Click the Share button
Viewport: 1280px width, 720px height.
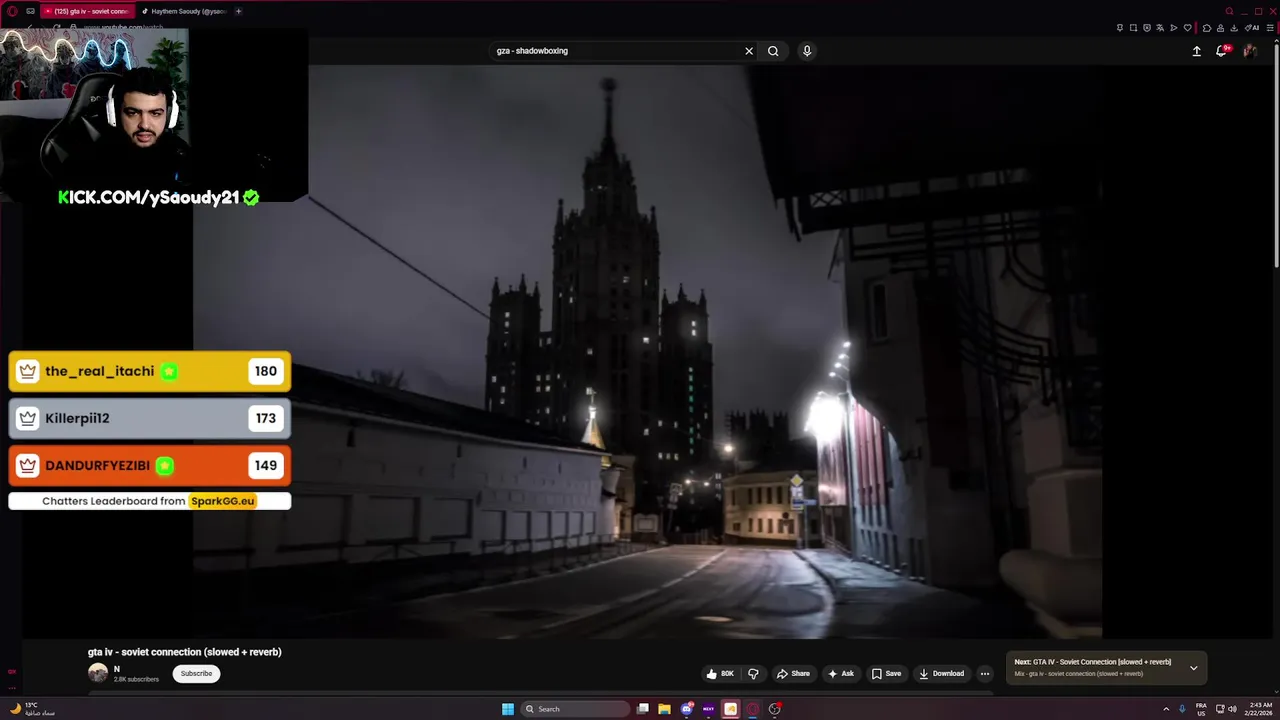click(793, 674)
